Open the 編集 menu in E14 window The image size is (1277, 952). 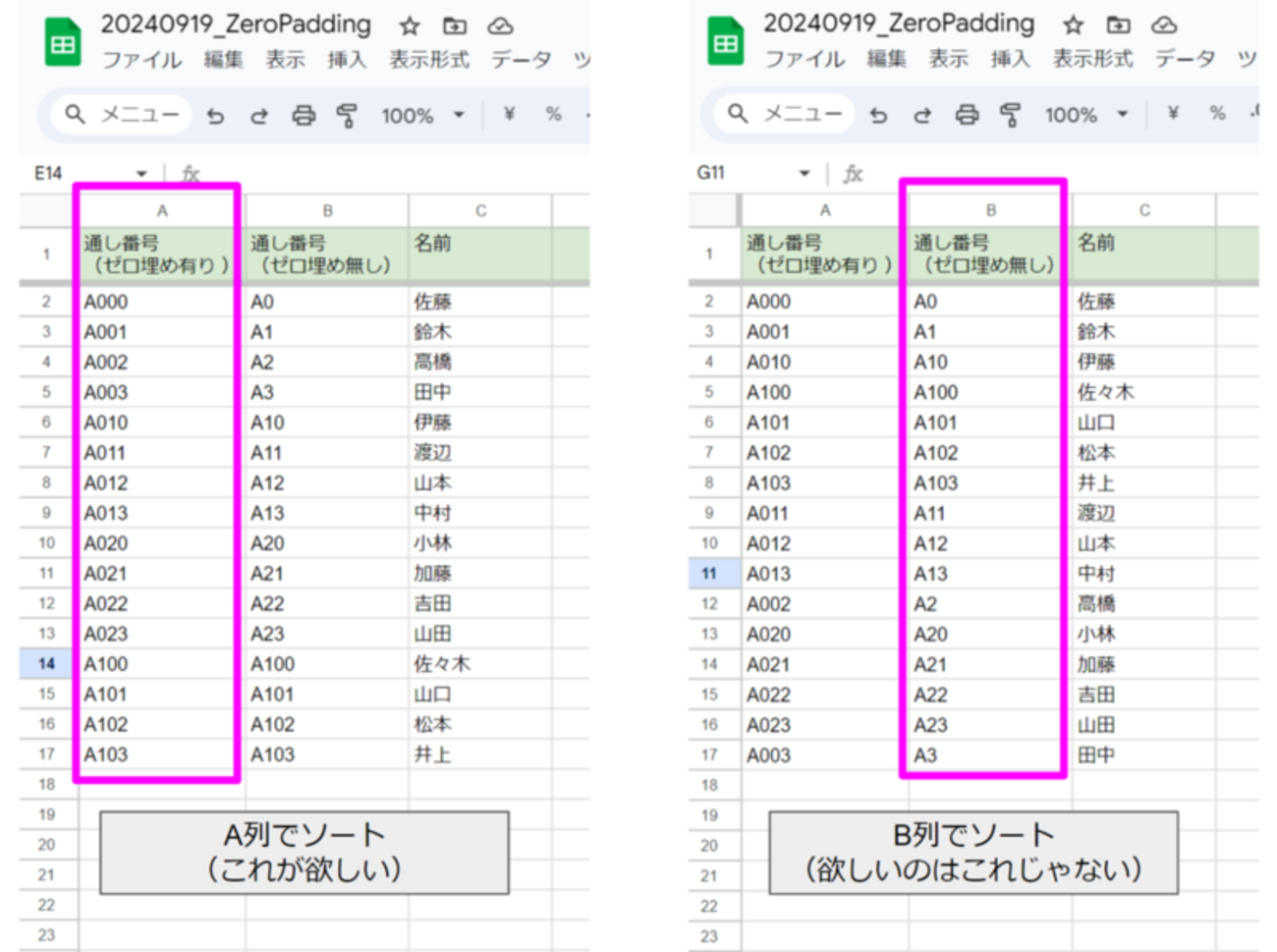(223, 60)
